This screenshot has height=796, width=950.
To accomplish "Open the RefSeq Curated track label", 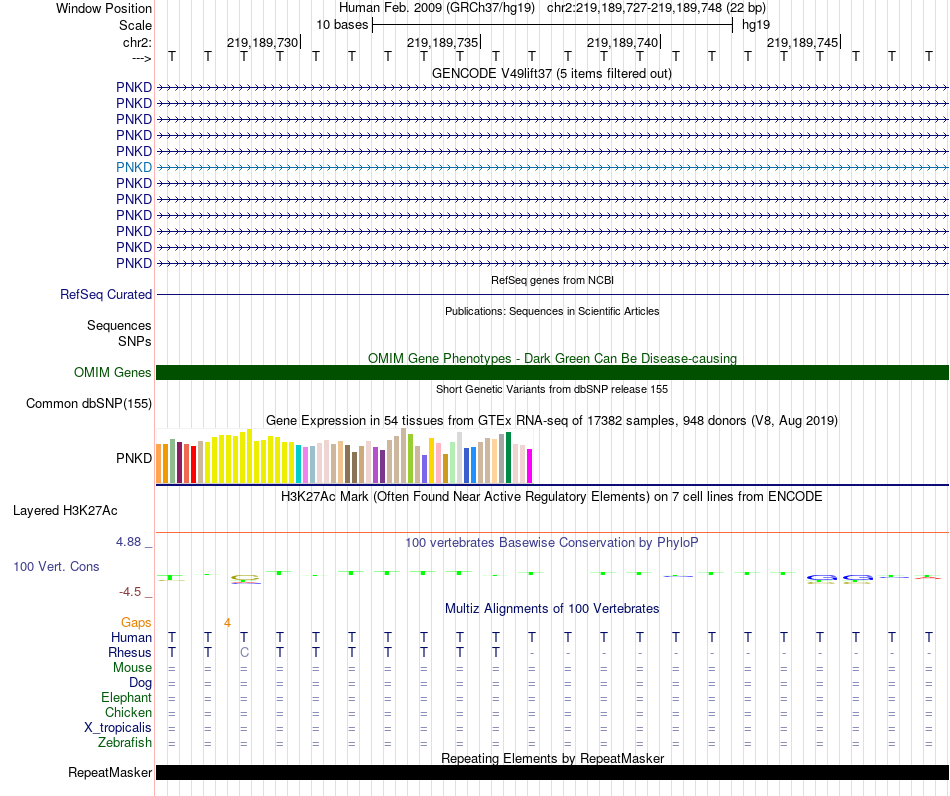I will coord(106,295).
